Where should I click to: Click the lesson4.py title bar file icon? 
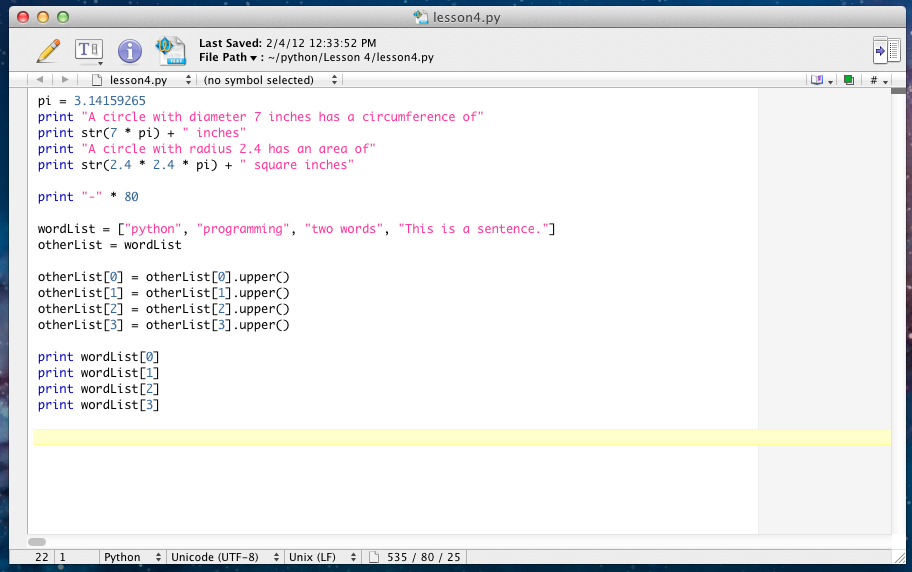coord(421,17)
